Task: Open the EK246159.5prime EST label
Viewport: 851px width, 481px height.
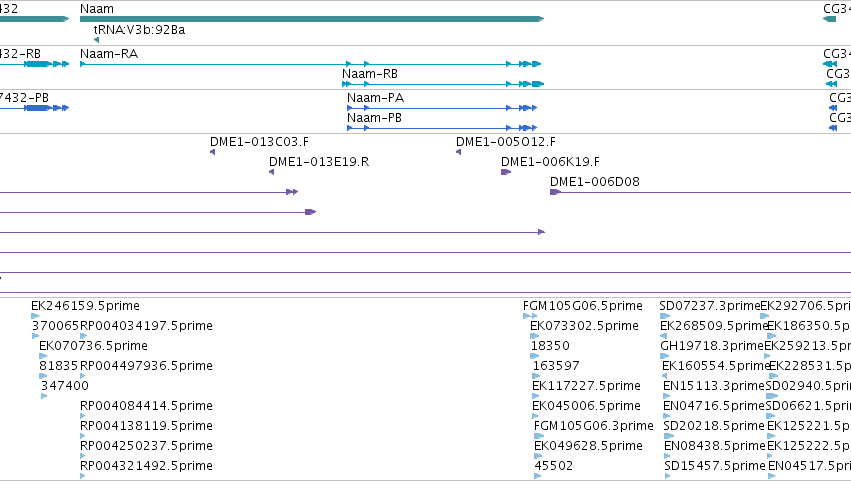Action: click(85, 306)
